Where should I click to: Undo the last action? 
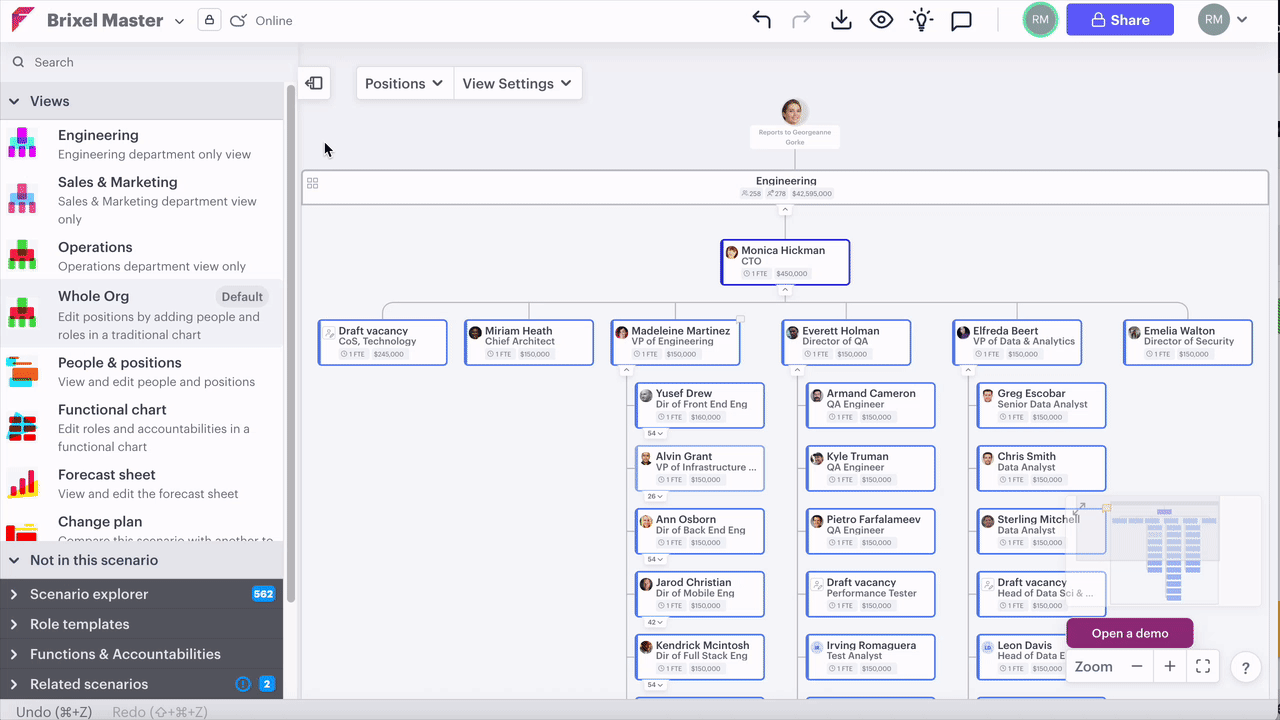click(761, 19)
